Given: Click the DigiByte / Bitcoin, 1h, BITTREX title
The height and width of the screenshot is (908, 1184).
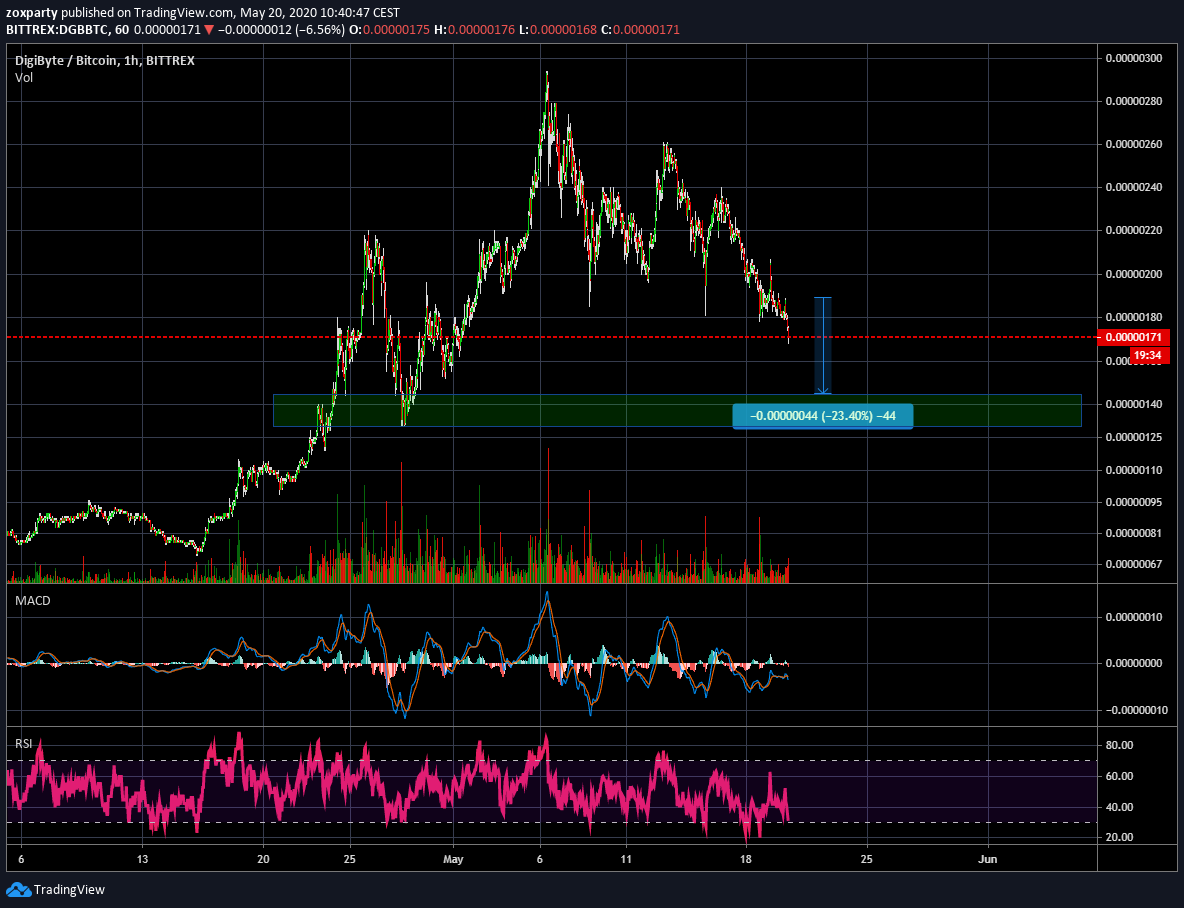Looking at the screenshot, I should tap(105, 60).
